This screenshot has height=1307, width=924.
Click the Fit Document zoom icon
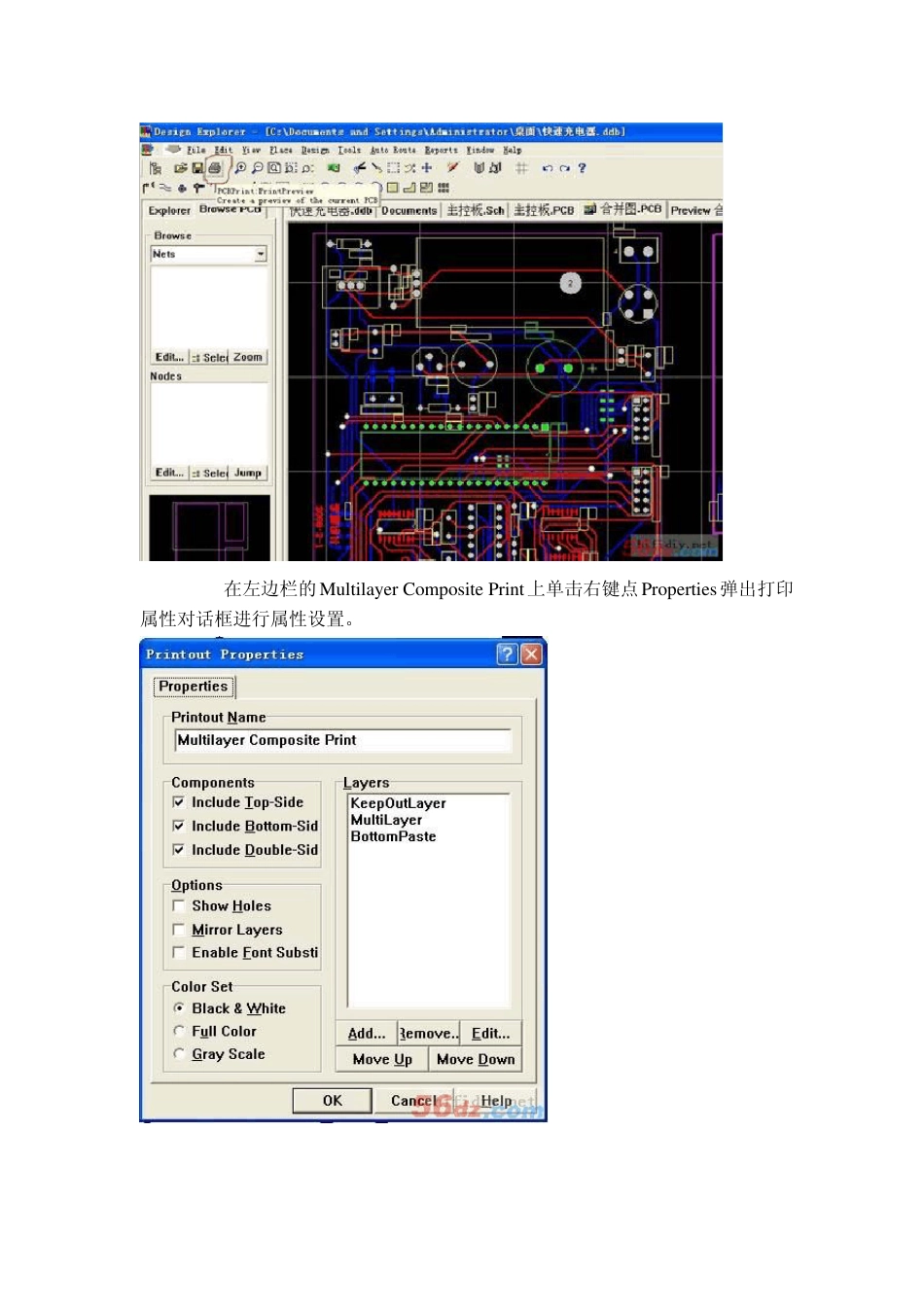(274, 168)
